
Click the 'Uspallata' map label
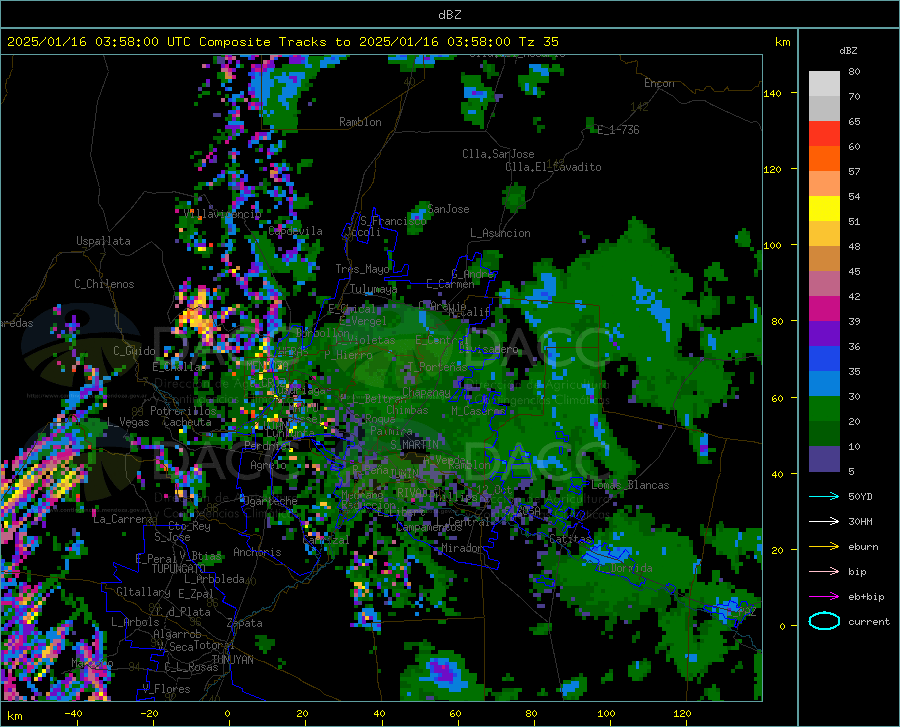(103, 241)
